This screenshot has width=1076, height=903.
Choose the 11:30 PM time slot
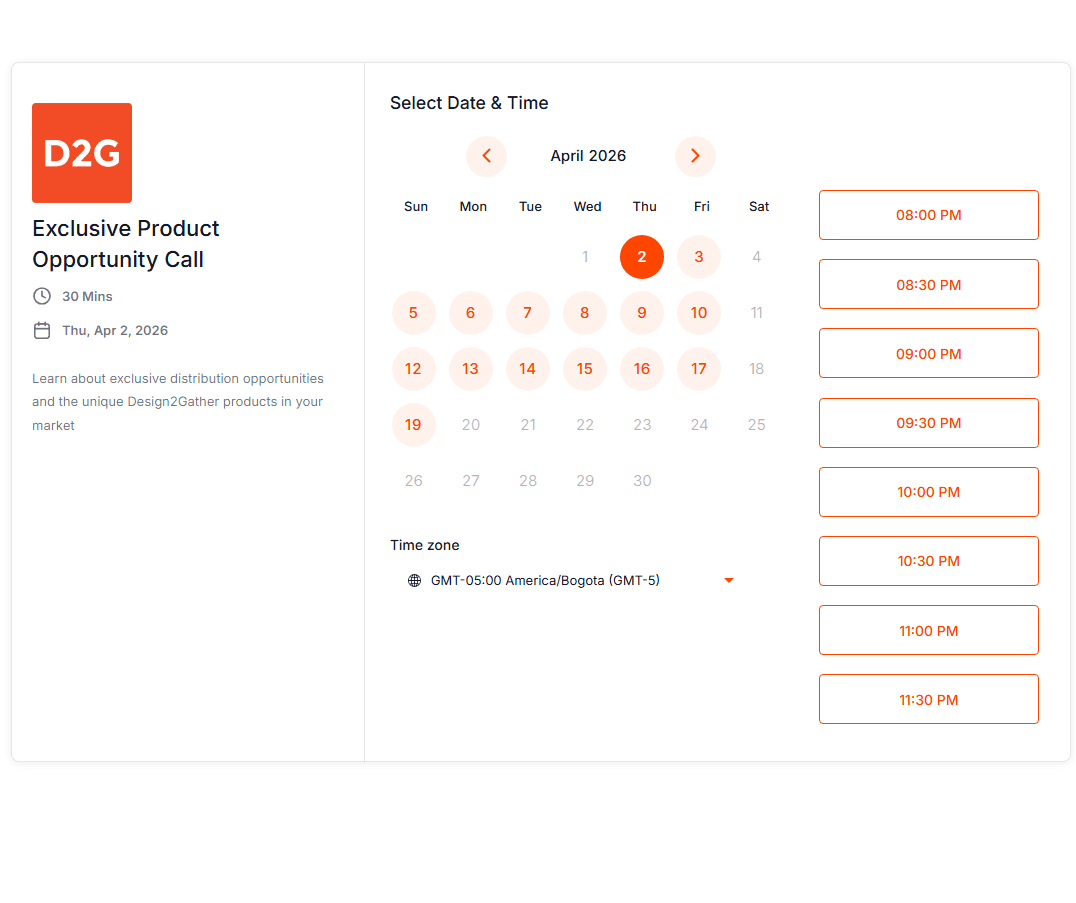click(928, 700)
